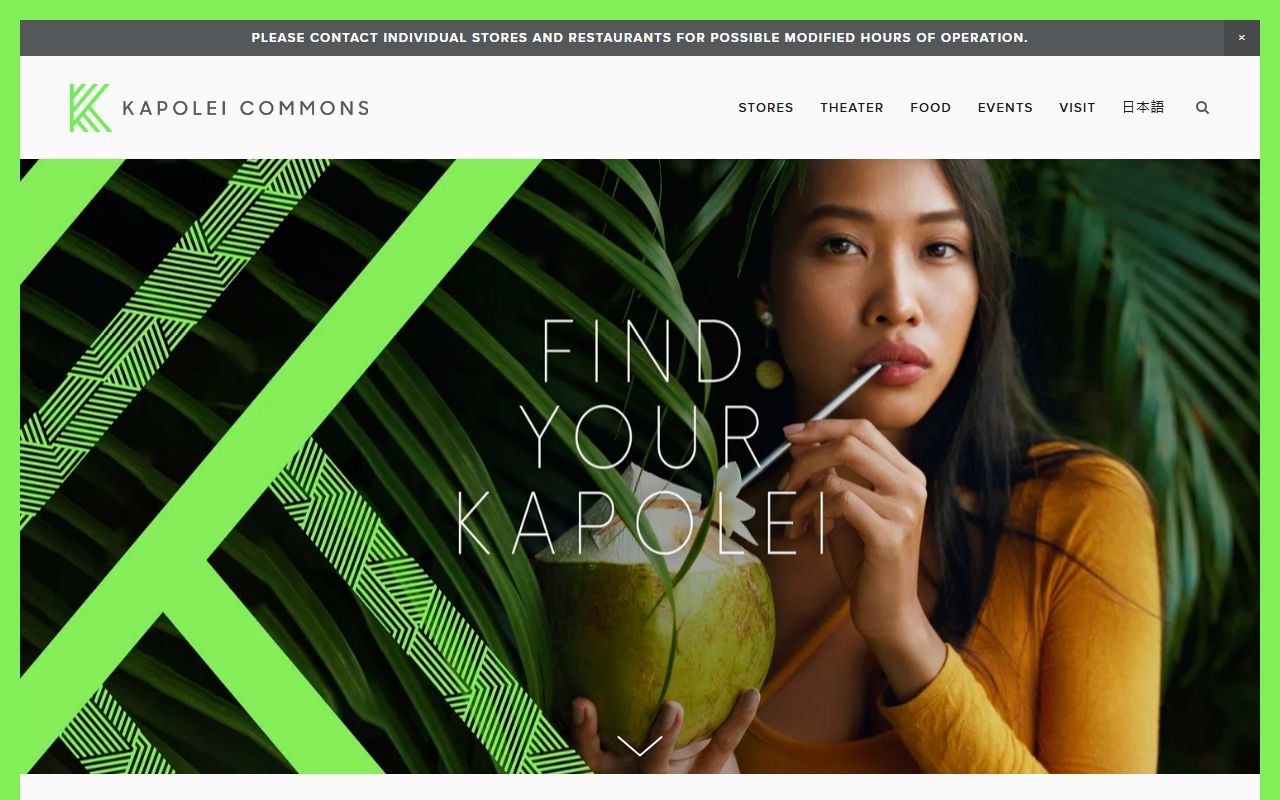Screen dimensions: 1280x800
Task: Click the green K logo icon
Action: [x=90, y=108]
